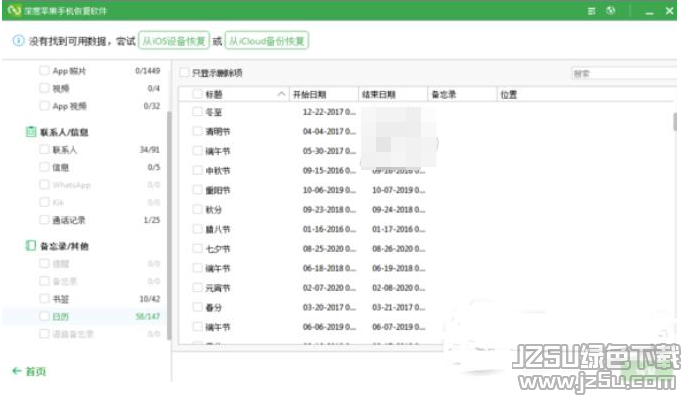The height and width of the screenshot is (395, 682).
Task: Sort by the 结束日期 column header
Action: click(x=393, y=94)
